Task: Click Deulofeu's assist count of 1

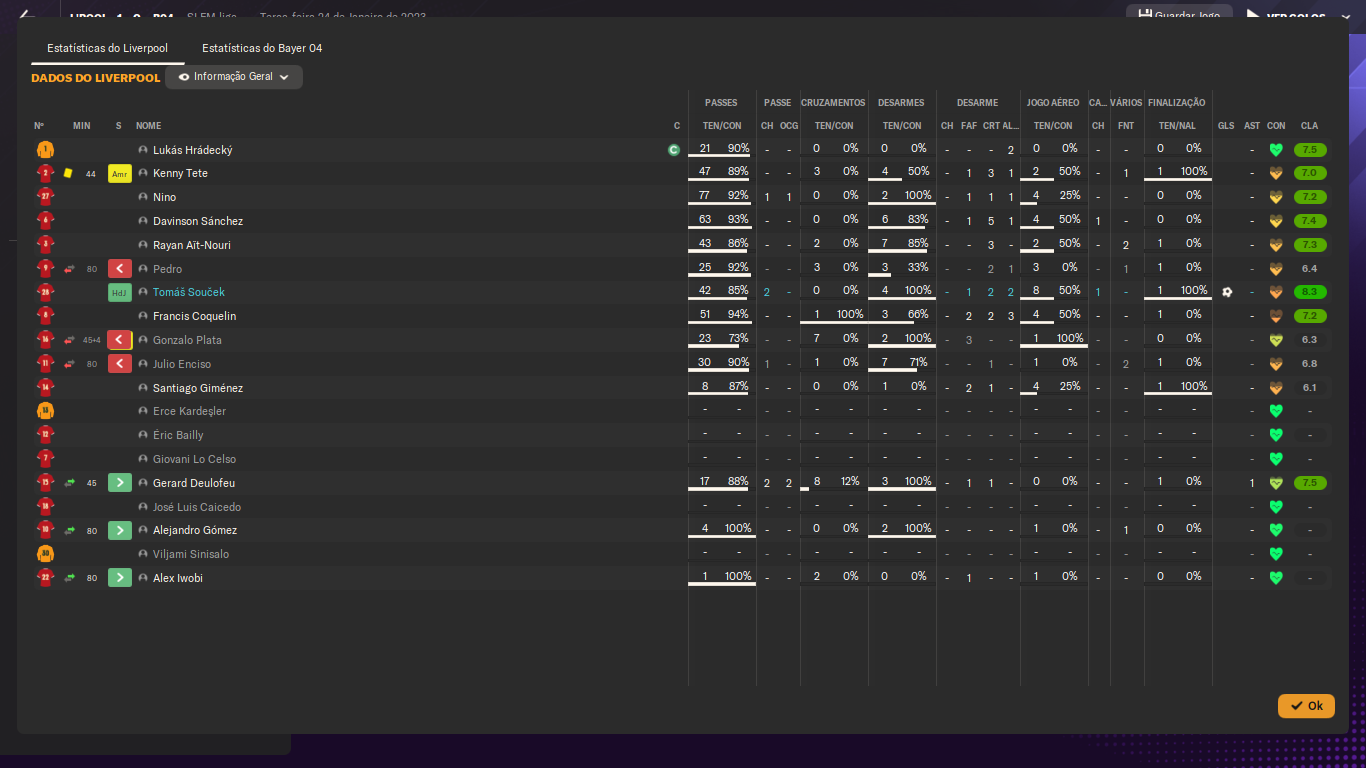Action: click(1252, 483)
